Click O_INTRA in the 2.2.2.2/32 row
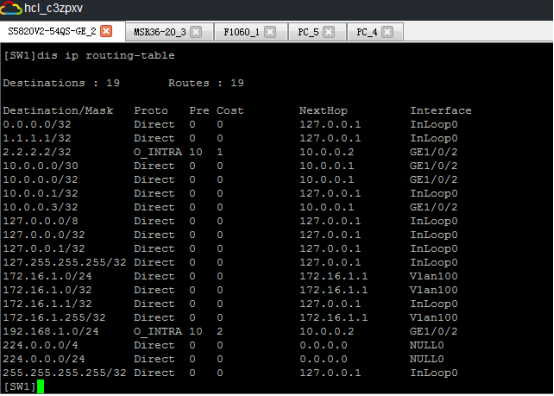This screenshot has width=554, height=396. tap(158, 152)
